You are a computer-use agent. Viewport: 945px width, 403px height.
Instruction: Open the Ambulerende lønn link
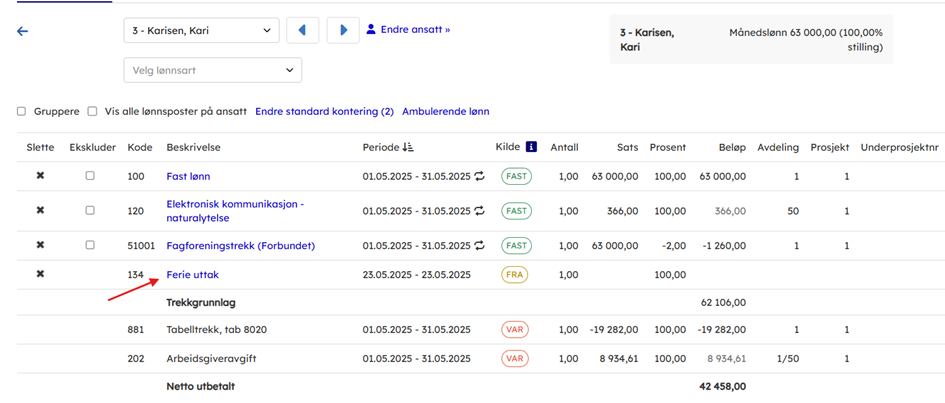pyautogui.click(x=445, y=112)
